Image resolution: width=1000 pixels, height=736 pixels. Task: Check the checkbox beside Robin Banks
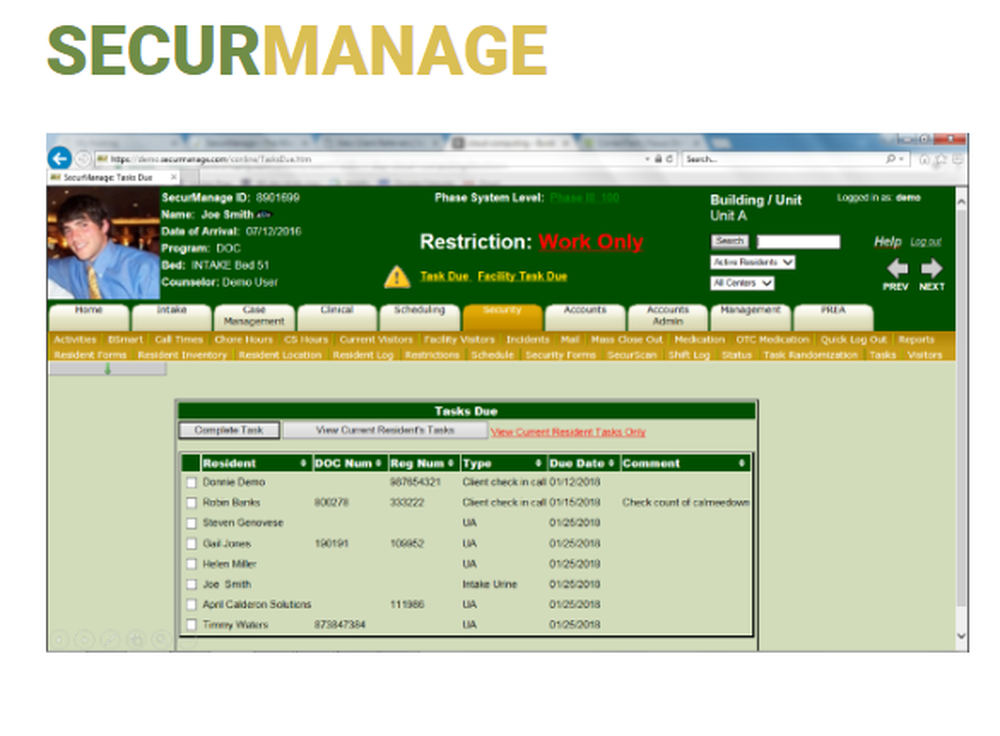[x=193, y=501]
